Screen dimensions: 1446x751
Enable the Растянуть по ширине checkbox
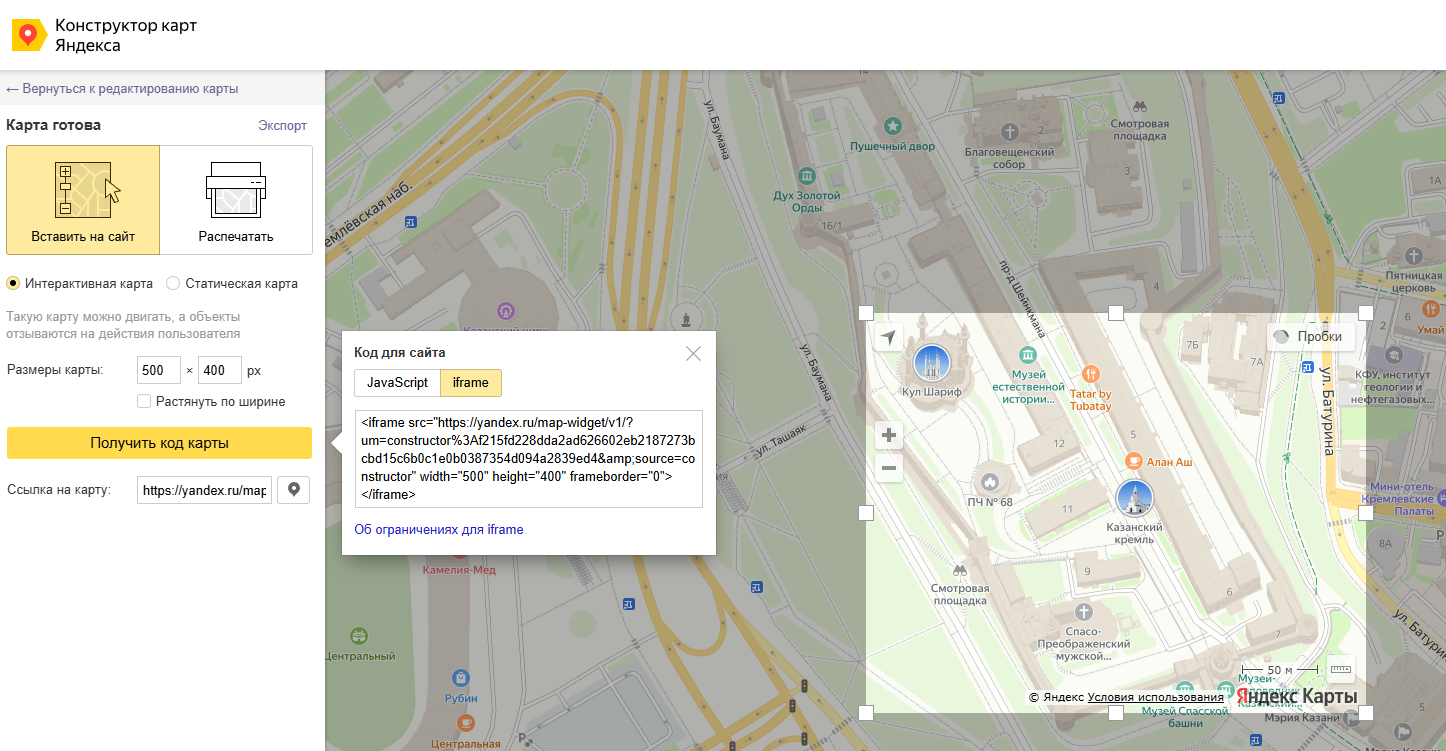click(x=145, y=401)
